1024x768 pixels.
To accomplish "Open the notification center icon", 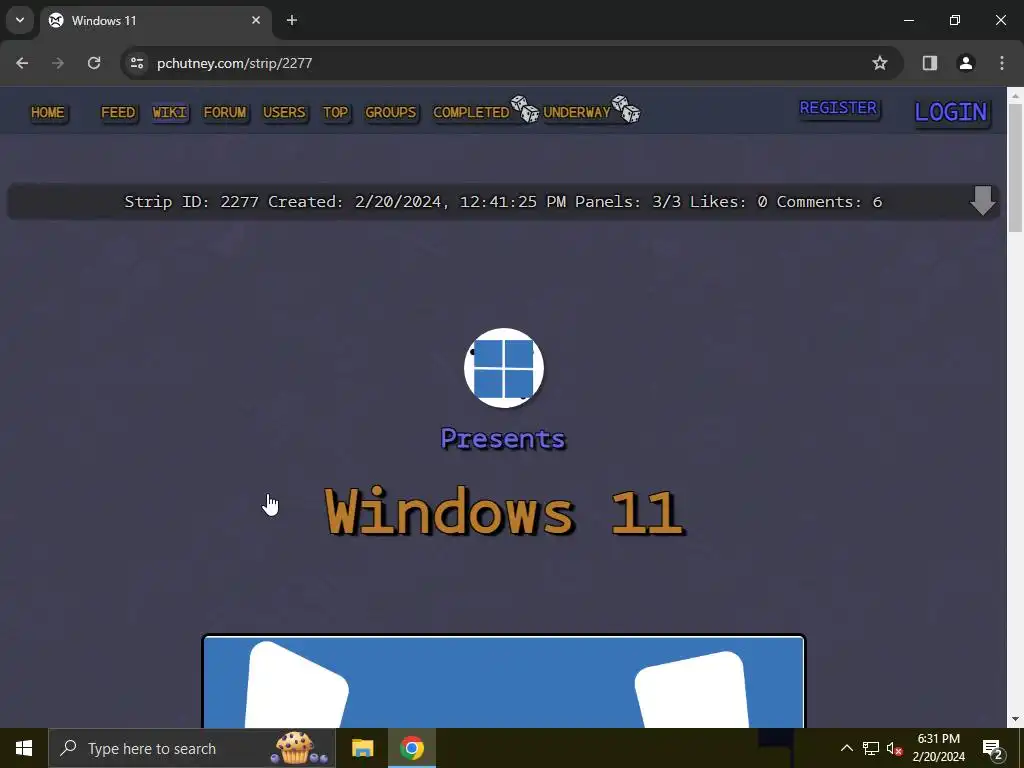I will tap(993, 749).
